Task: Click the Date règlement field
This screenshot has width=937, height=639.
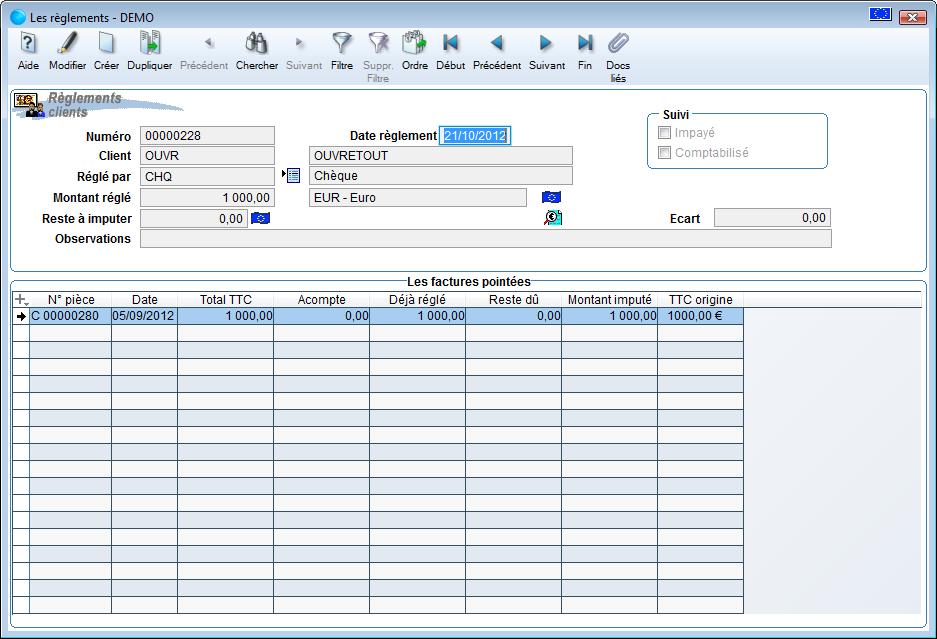Action: pyautogui.click(x=475, y=136)
